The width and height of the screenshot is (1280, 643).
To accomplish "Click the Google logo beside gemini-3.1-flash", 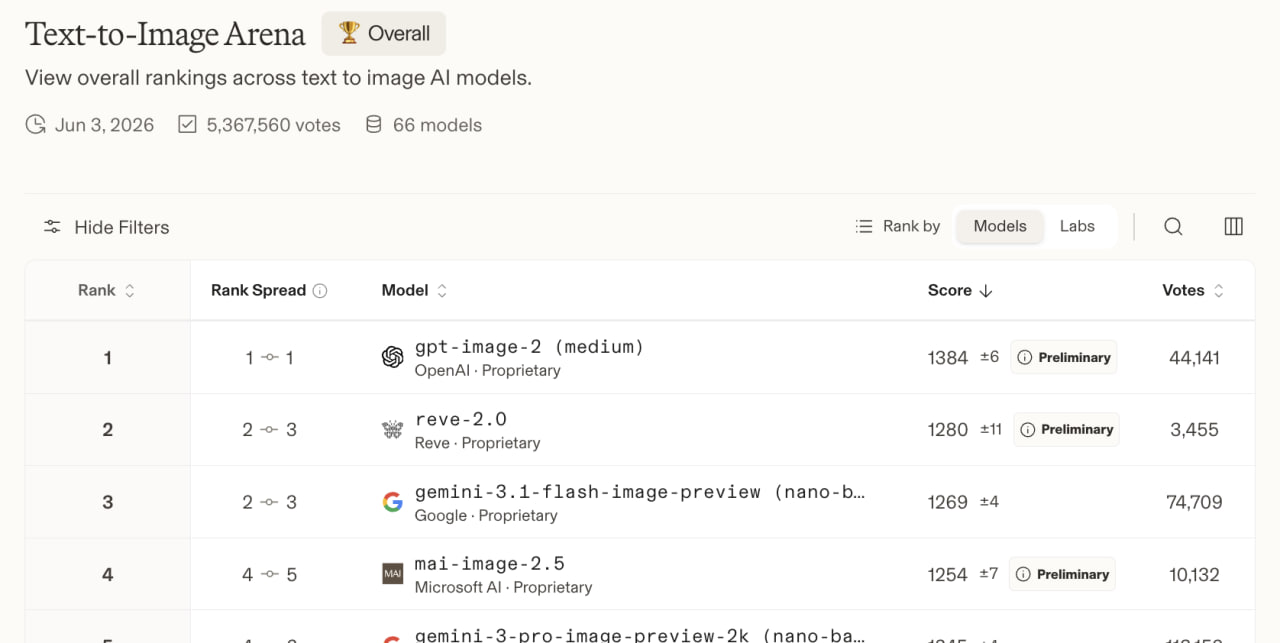I will 393,502.
